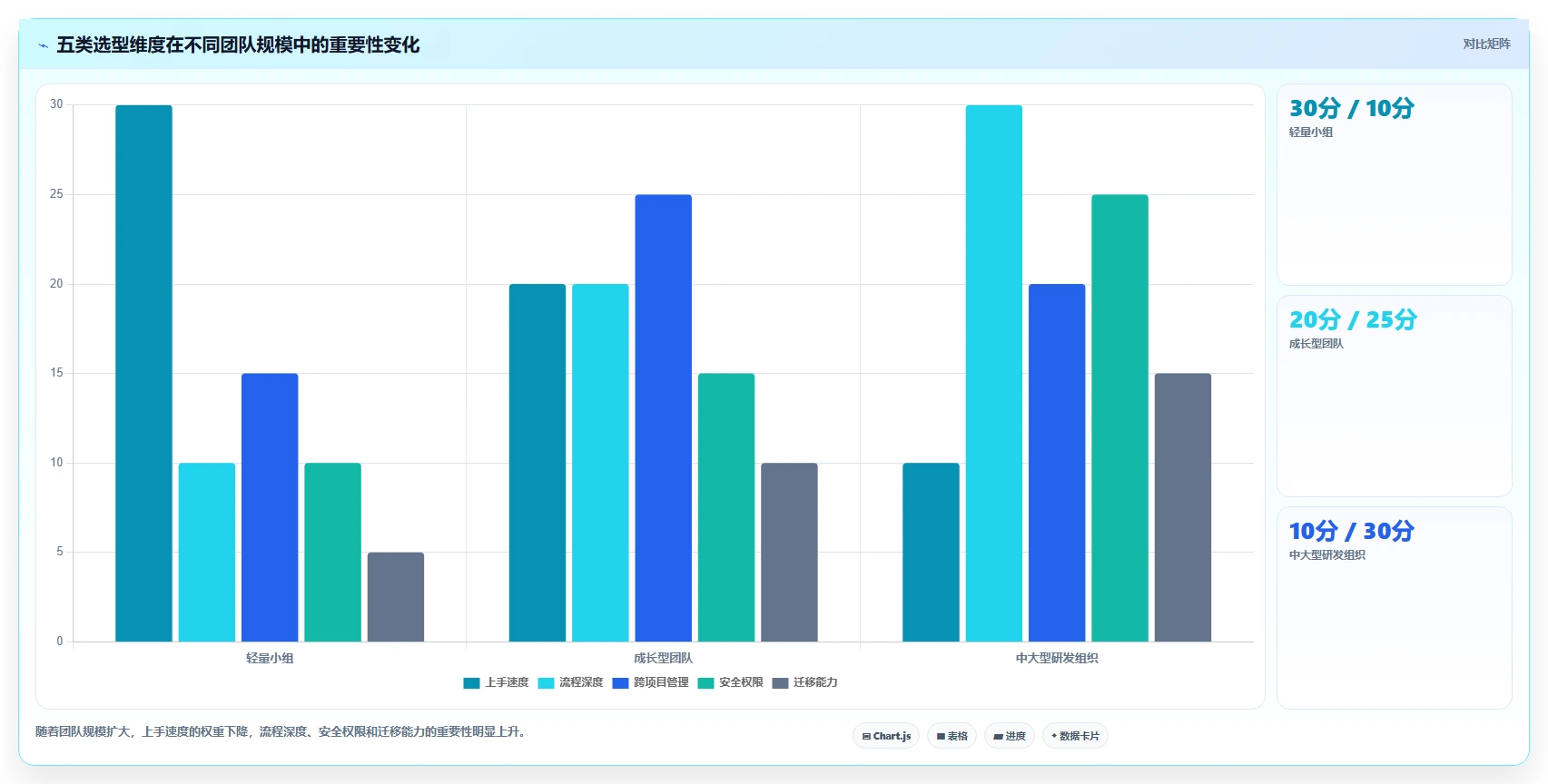
Task: Click 安全权限 bar in 轻量小组 group
Action: (333, 553)
